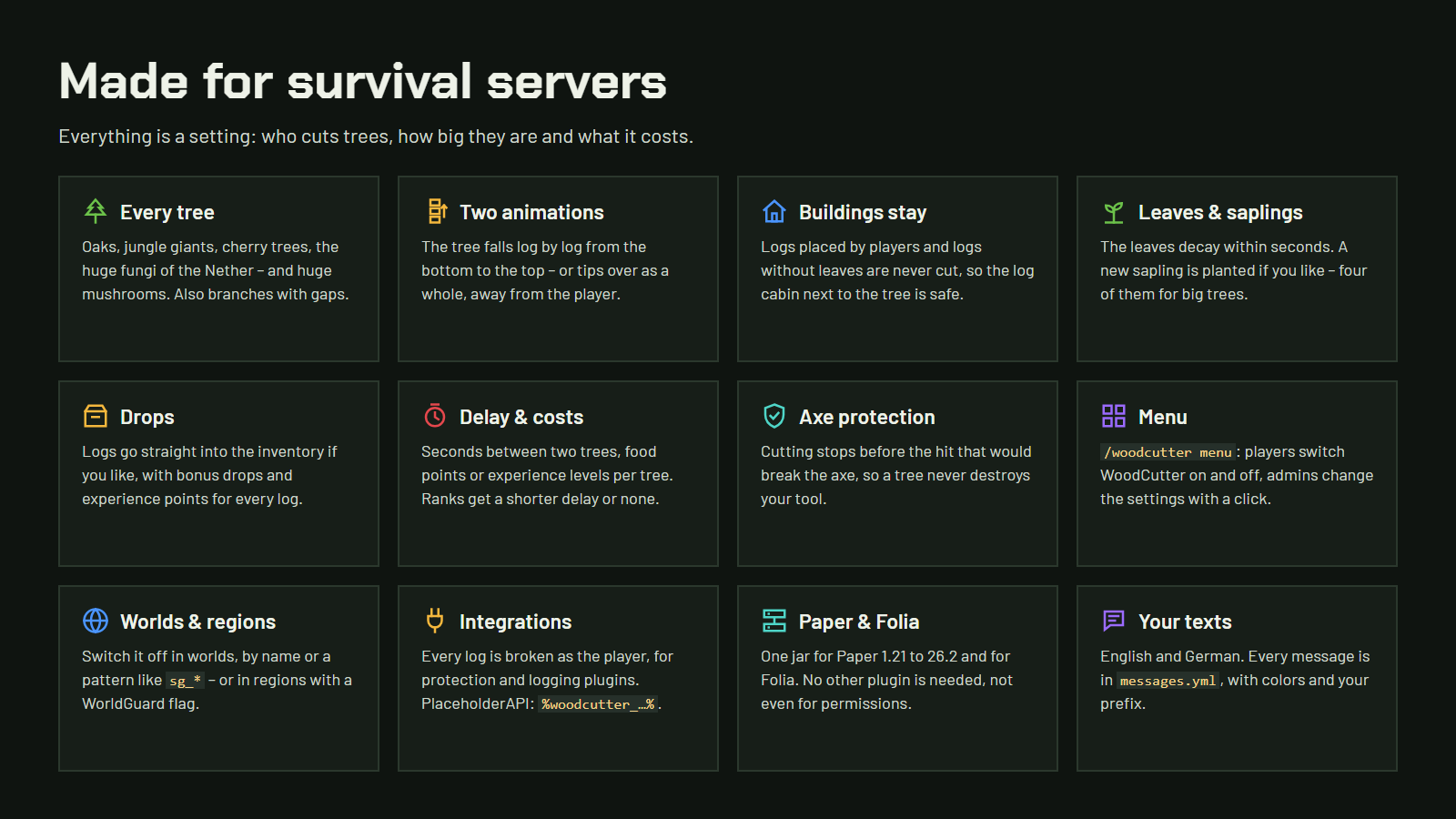1456x819 pixels.
Task: Select the 'Leaves & saplings' card title
Action: tap(1220, 212)
